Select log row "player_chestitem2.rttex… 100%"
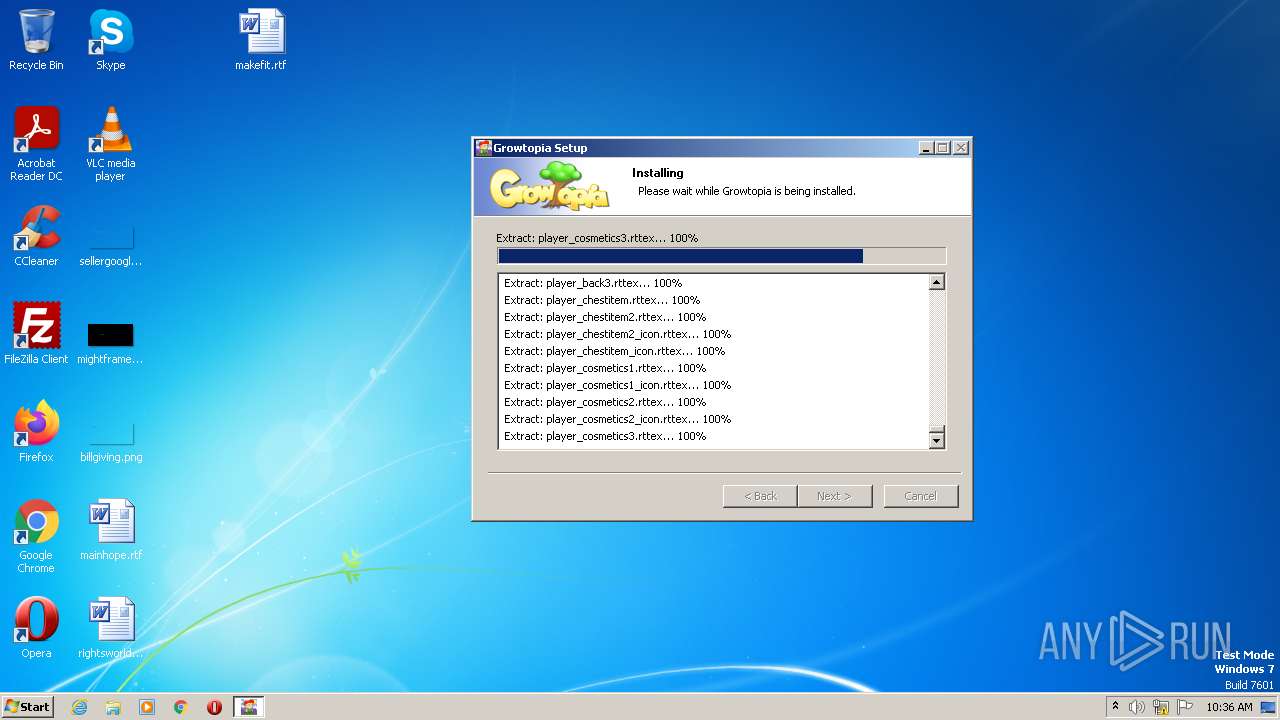 [x=605, y=317]
